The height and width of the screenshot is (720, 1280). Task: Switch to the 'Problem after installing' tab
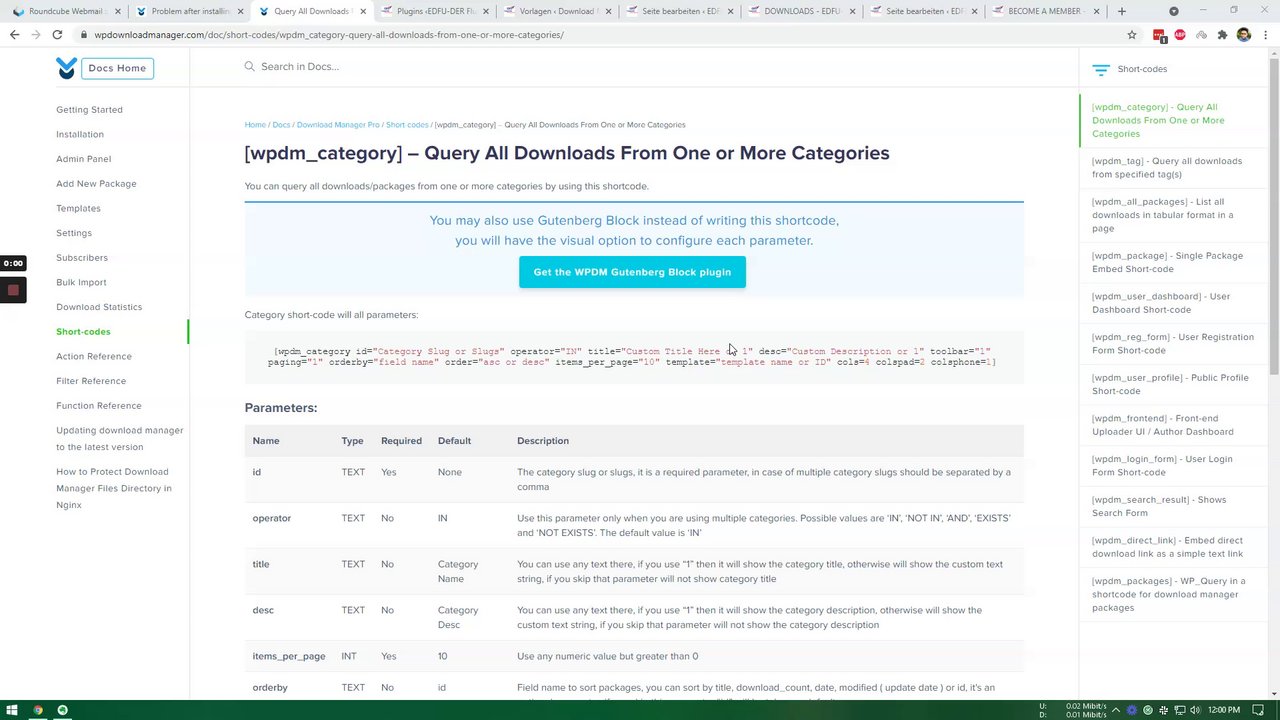tap(190, 11)
